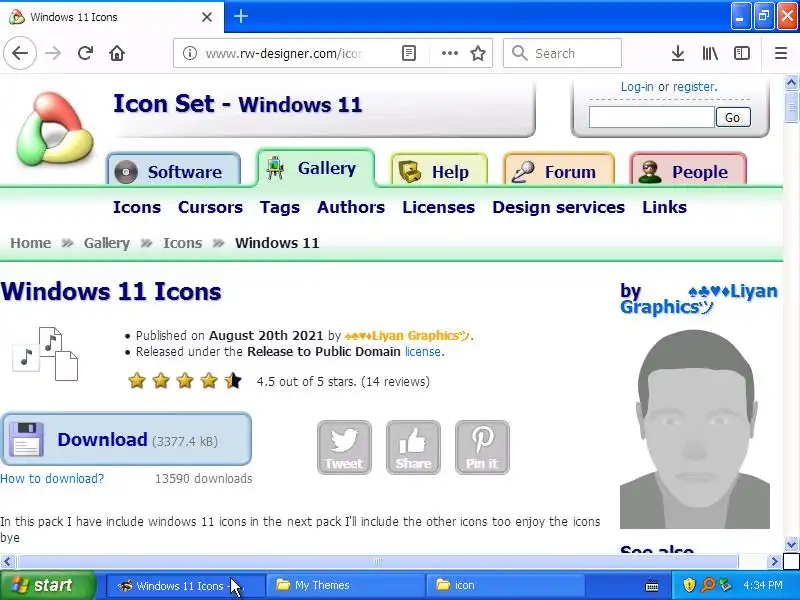Viewport: 800px width, 600px height.
Task: Open the Software tab
Action: click(x=173, y=171)
